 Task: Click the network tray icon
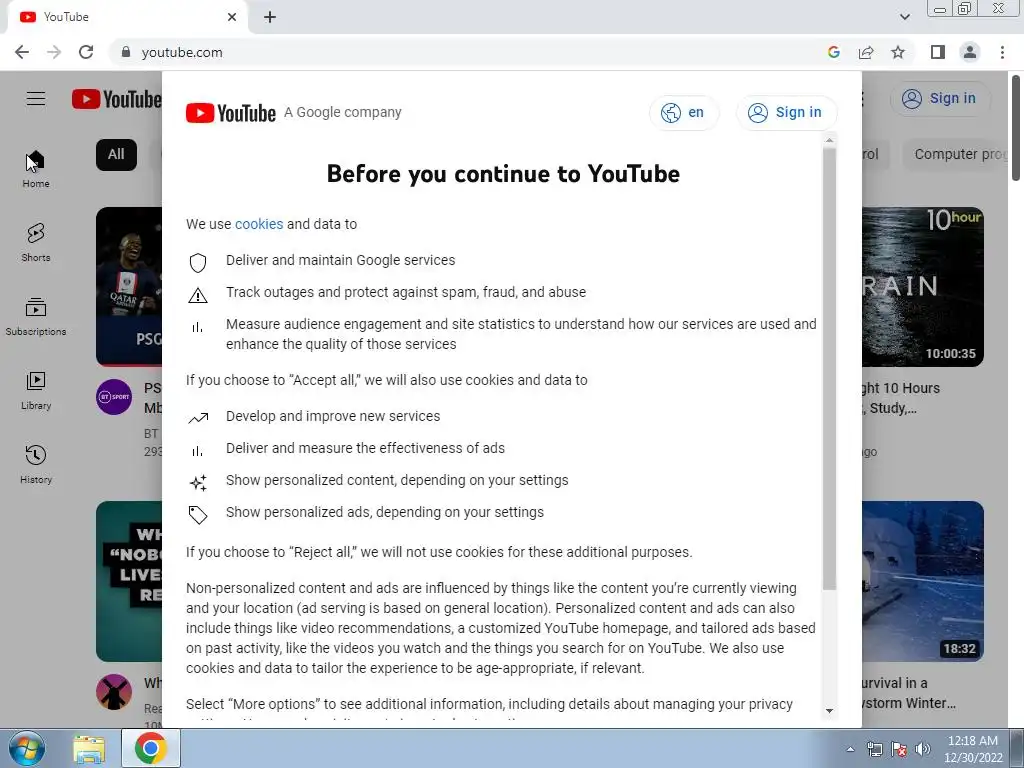click(x=874, y=749)
